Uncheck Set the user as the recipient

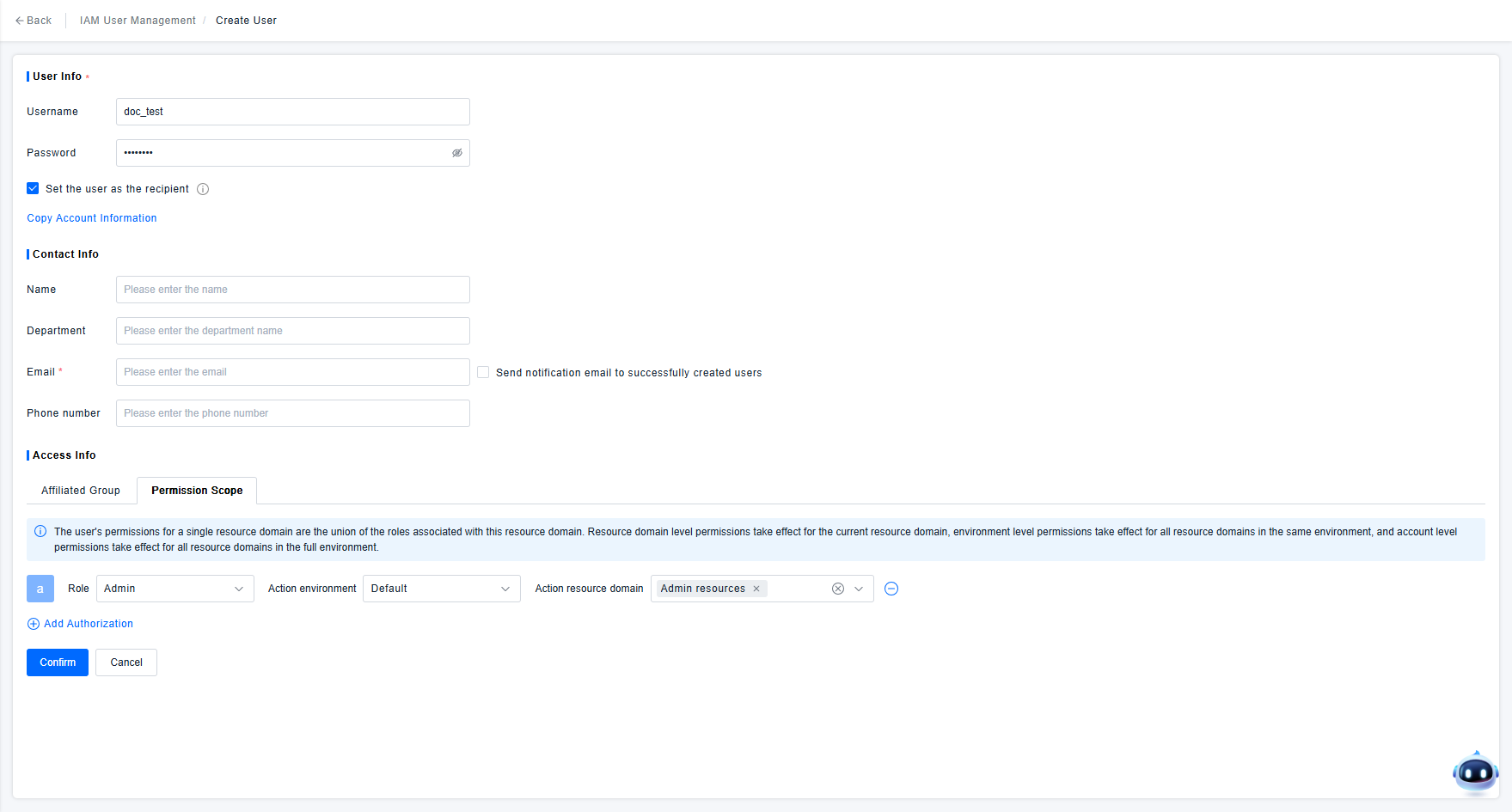(x=33, y=189)
